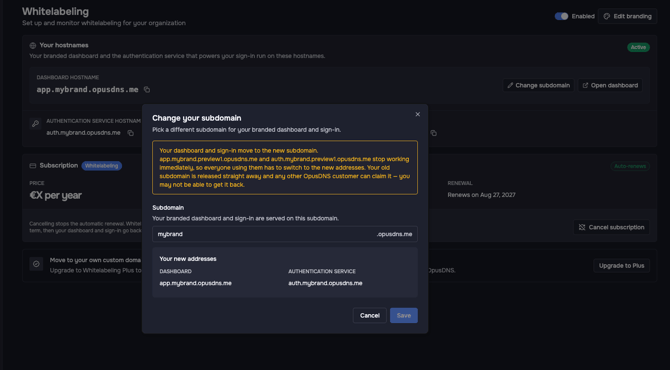Click the €X per year price
670x370 pixels.
pos(56,195)
